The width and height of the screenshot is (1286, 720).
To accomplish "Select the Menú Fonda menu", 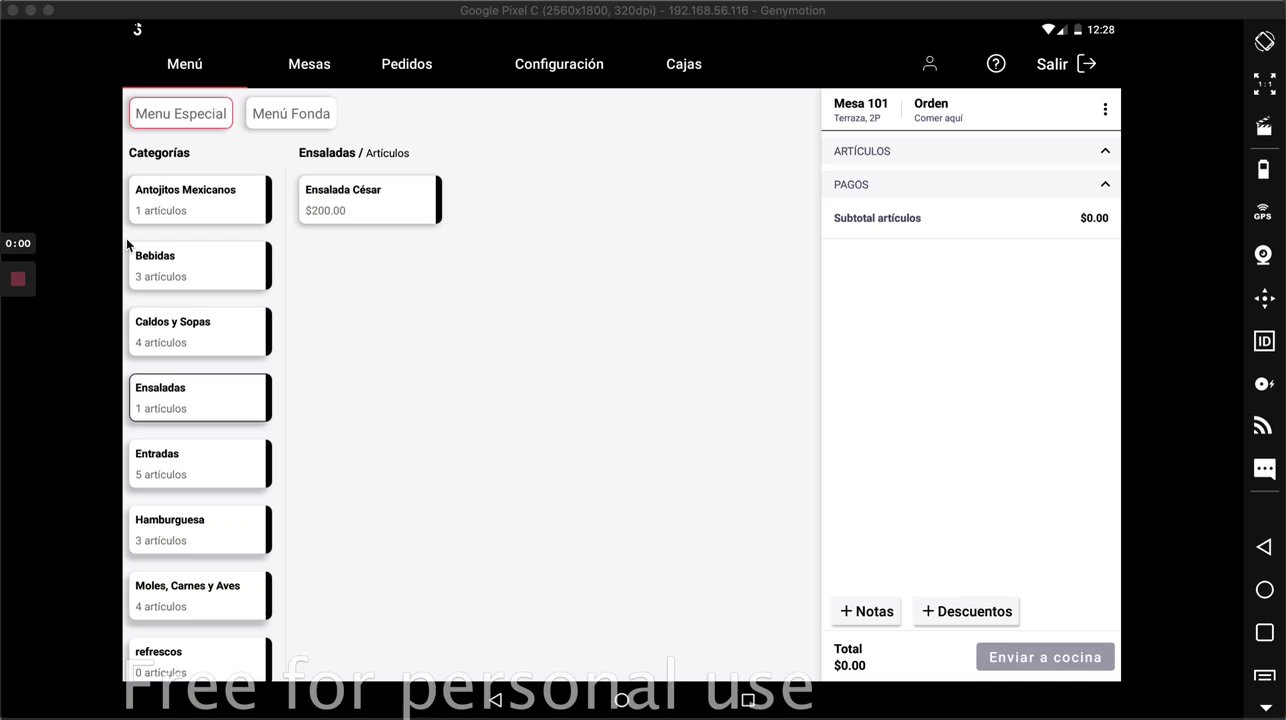I will click(291, 113).
